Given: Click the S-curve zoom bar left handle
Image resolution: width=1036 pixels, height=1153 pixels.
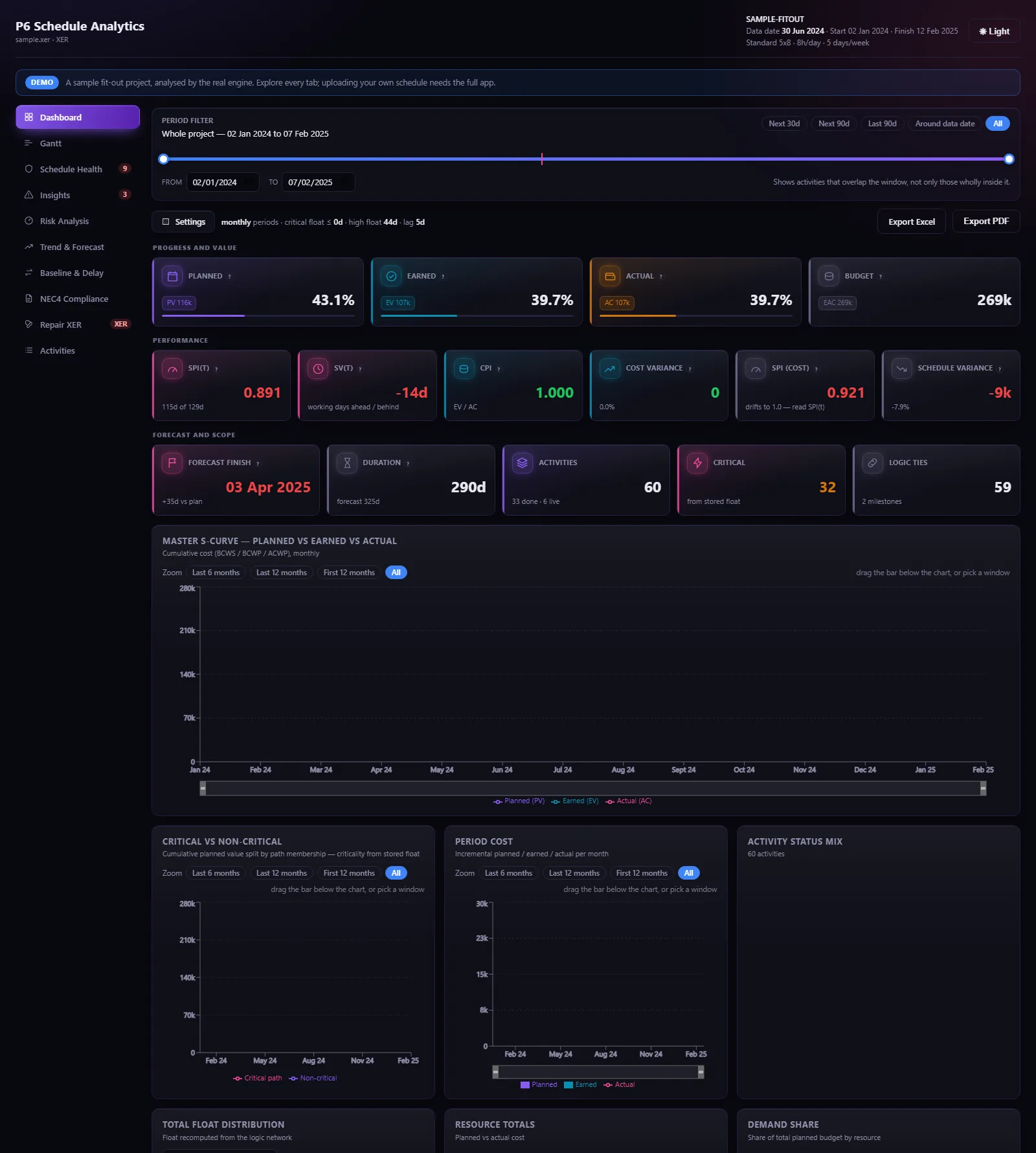Looking at the screenshot, I should pyautogui.click(x=203, y=788).
